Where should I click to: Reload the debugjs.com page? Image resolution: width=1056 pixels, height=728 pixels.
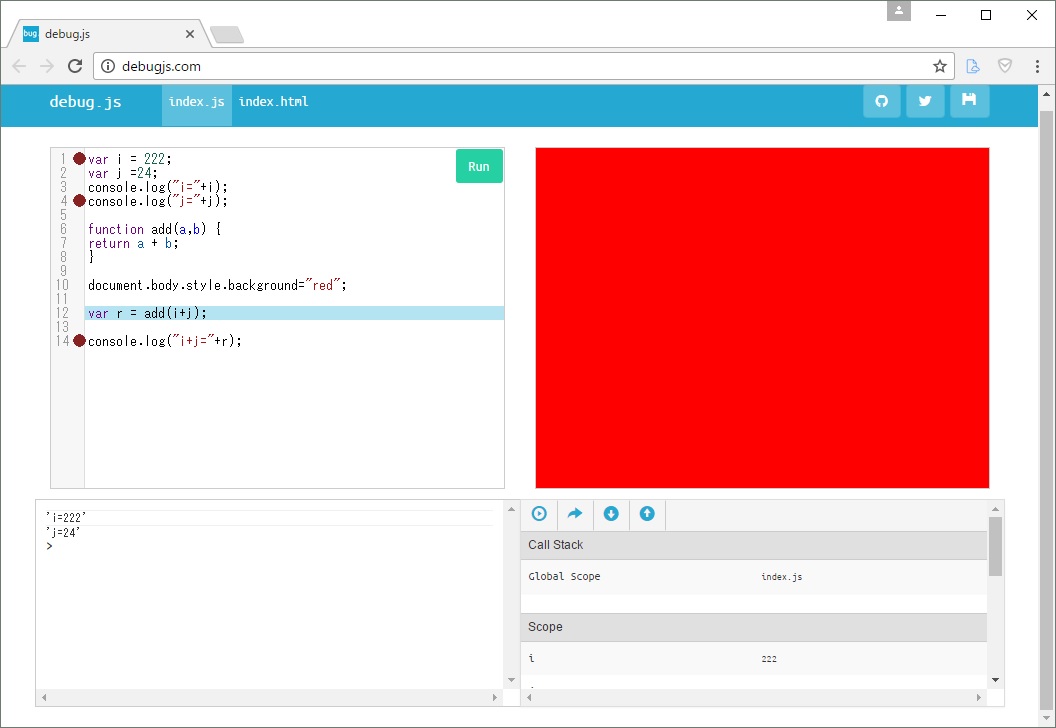coord(75,66)
